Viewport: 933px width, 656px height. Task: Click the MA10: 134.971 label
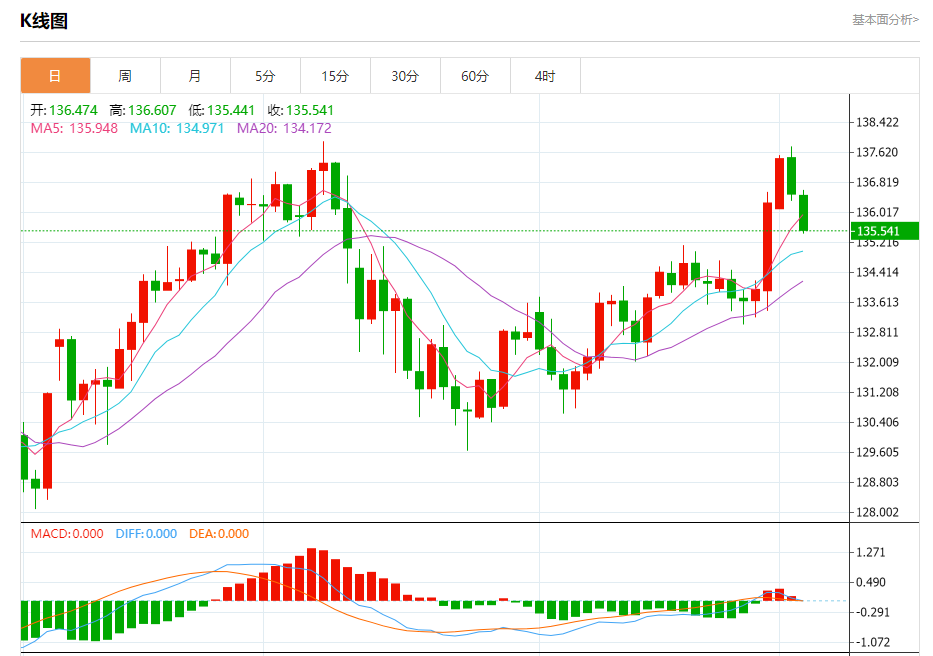tap(177, 128)
